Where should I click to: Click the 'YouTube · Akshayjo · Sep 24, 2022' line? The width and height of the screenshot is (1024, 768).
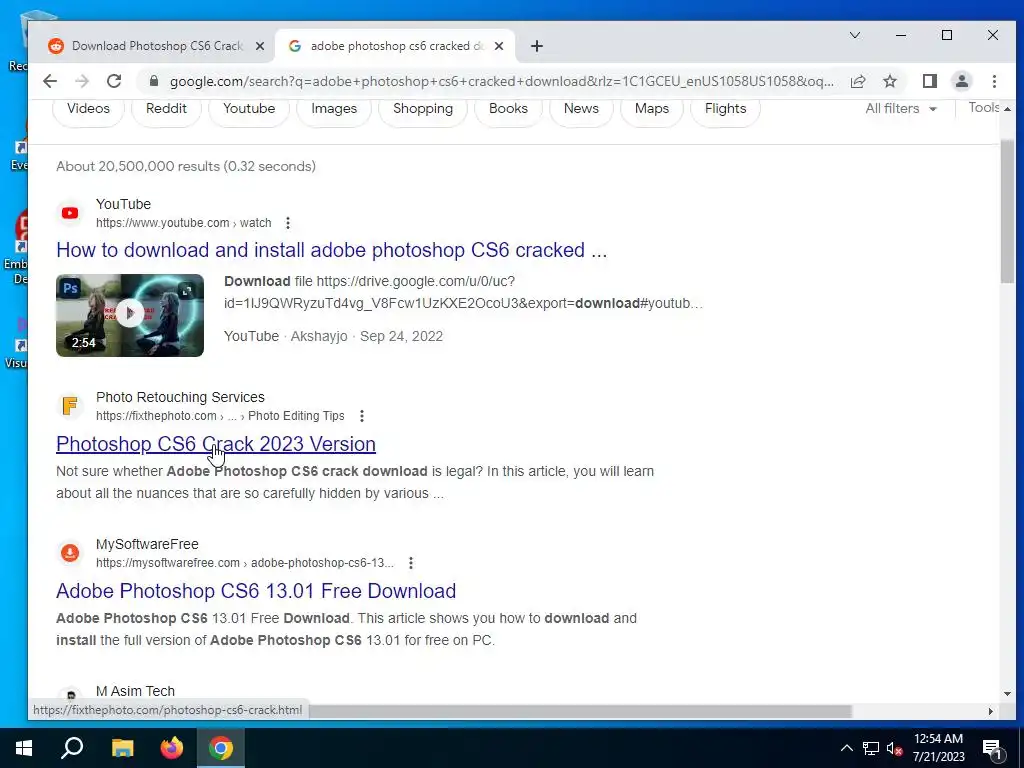pyautogui.click(x=333, y=336)
